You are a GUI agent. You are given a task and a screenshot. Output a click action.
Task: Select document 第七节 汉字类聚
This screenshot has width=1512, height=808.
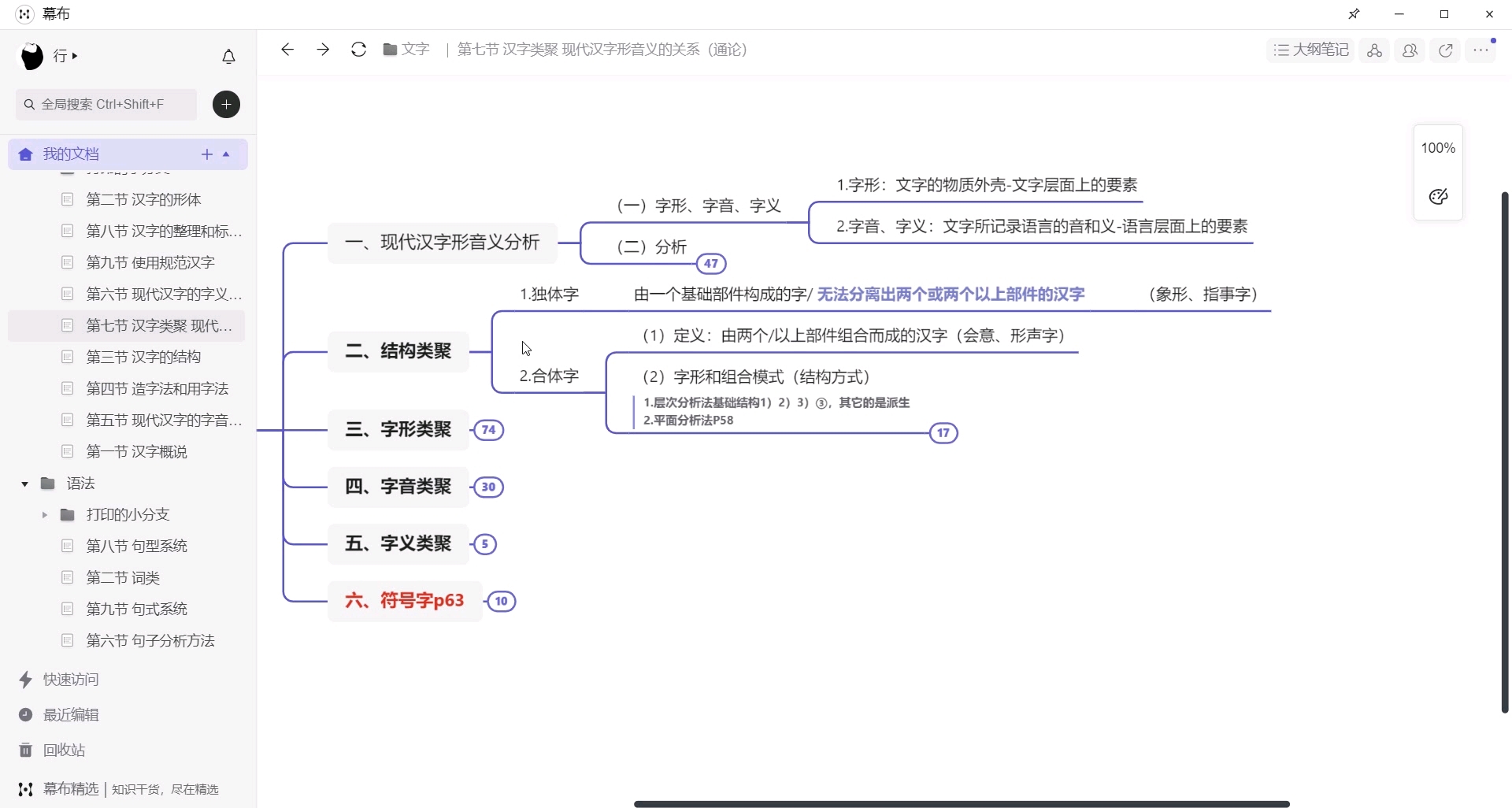pyautogui.click(x=126, y=326)
